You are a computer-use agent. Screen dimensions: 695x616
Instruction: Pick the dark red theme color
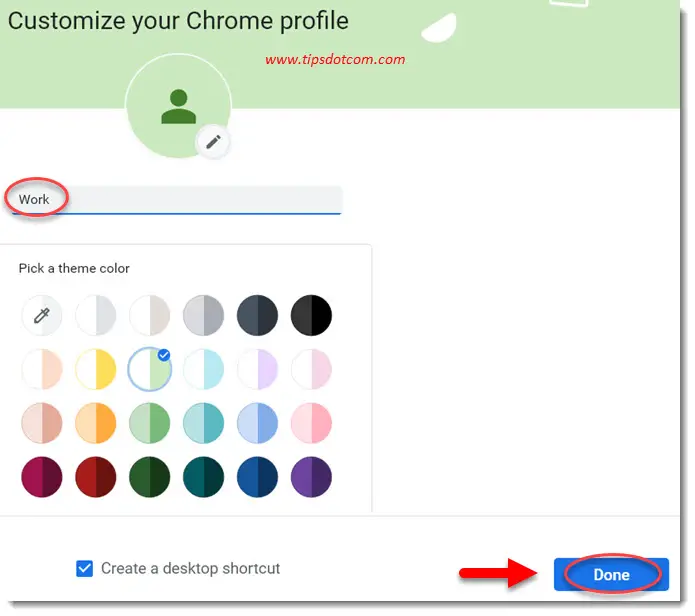[96, 477]
